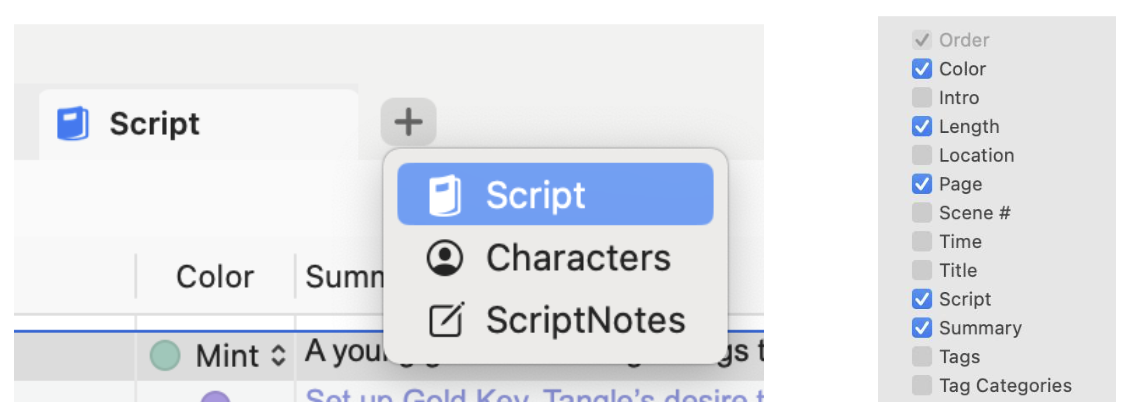The image size is (1138, 420).
Task: Click the plus button to add a tab
Action: pyautogui.click(x=408, y=123)
